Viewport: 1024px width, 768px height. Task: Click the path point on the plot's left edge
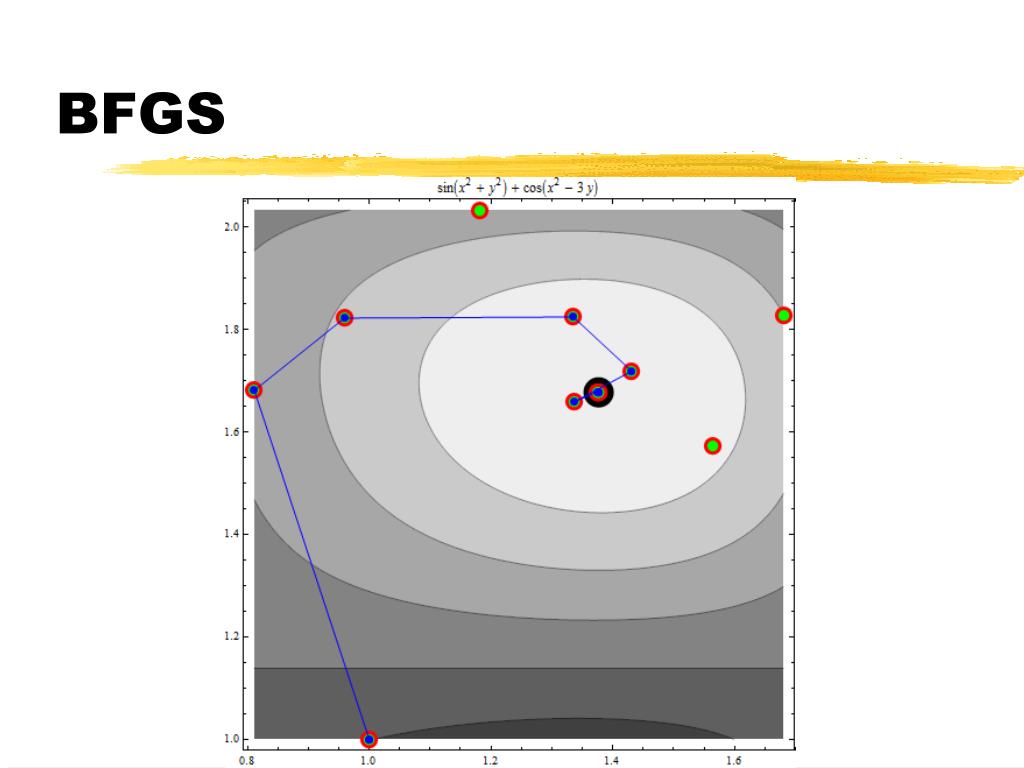(x=253, y=390)
